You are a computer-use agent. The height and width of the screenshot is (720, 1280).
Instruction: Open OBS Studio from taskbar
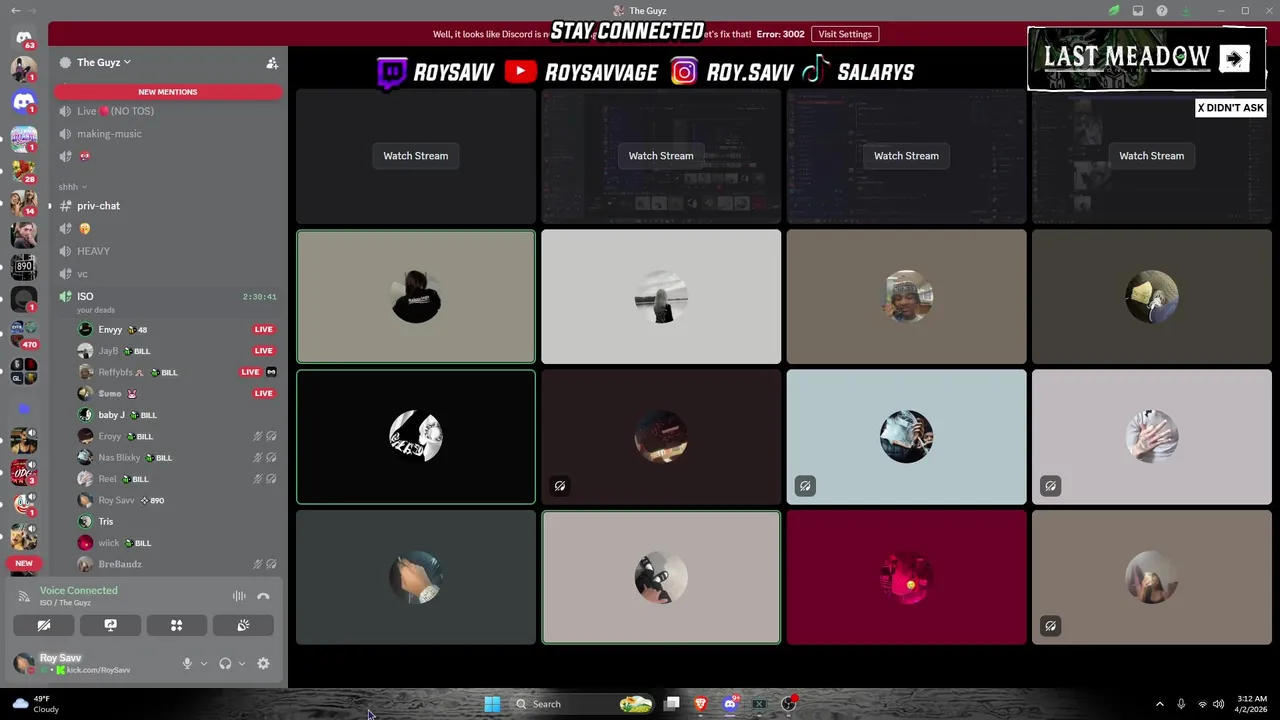[x=789, y=704]
